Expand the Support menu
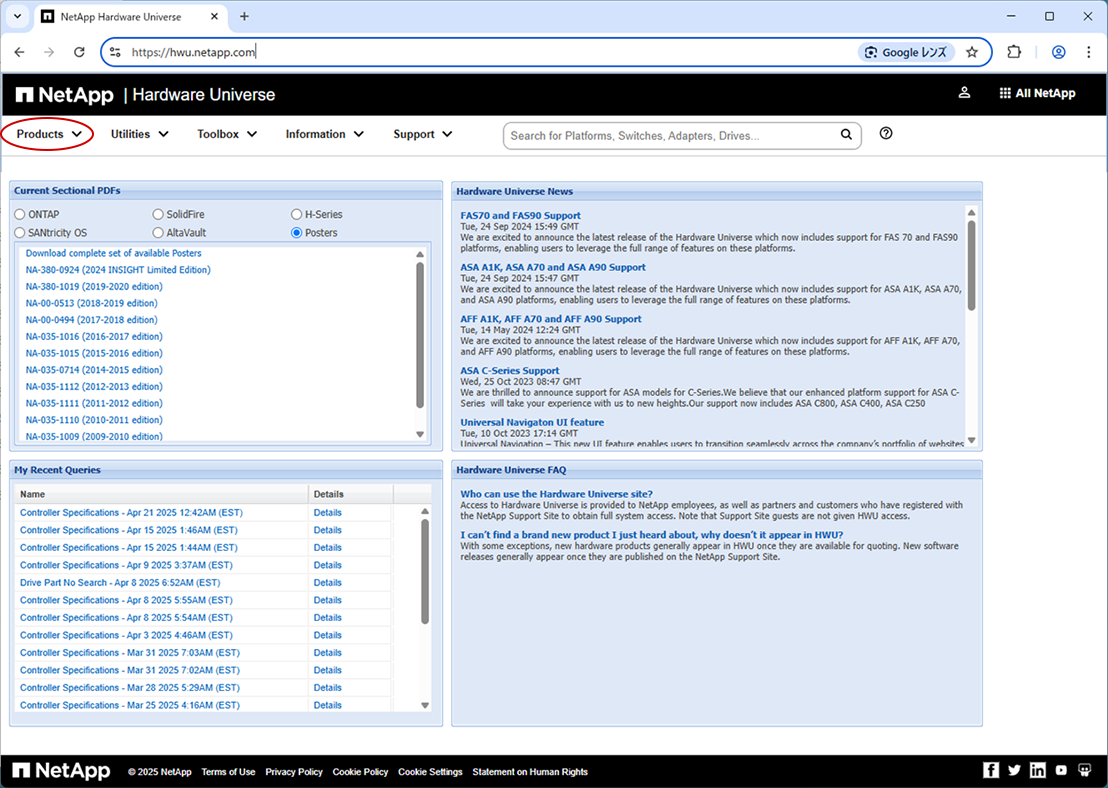1108x788 pixels. pyautogui.click(x=423, y=134)
